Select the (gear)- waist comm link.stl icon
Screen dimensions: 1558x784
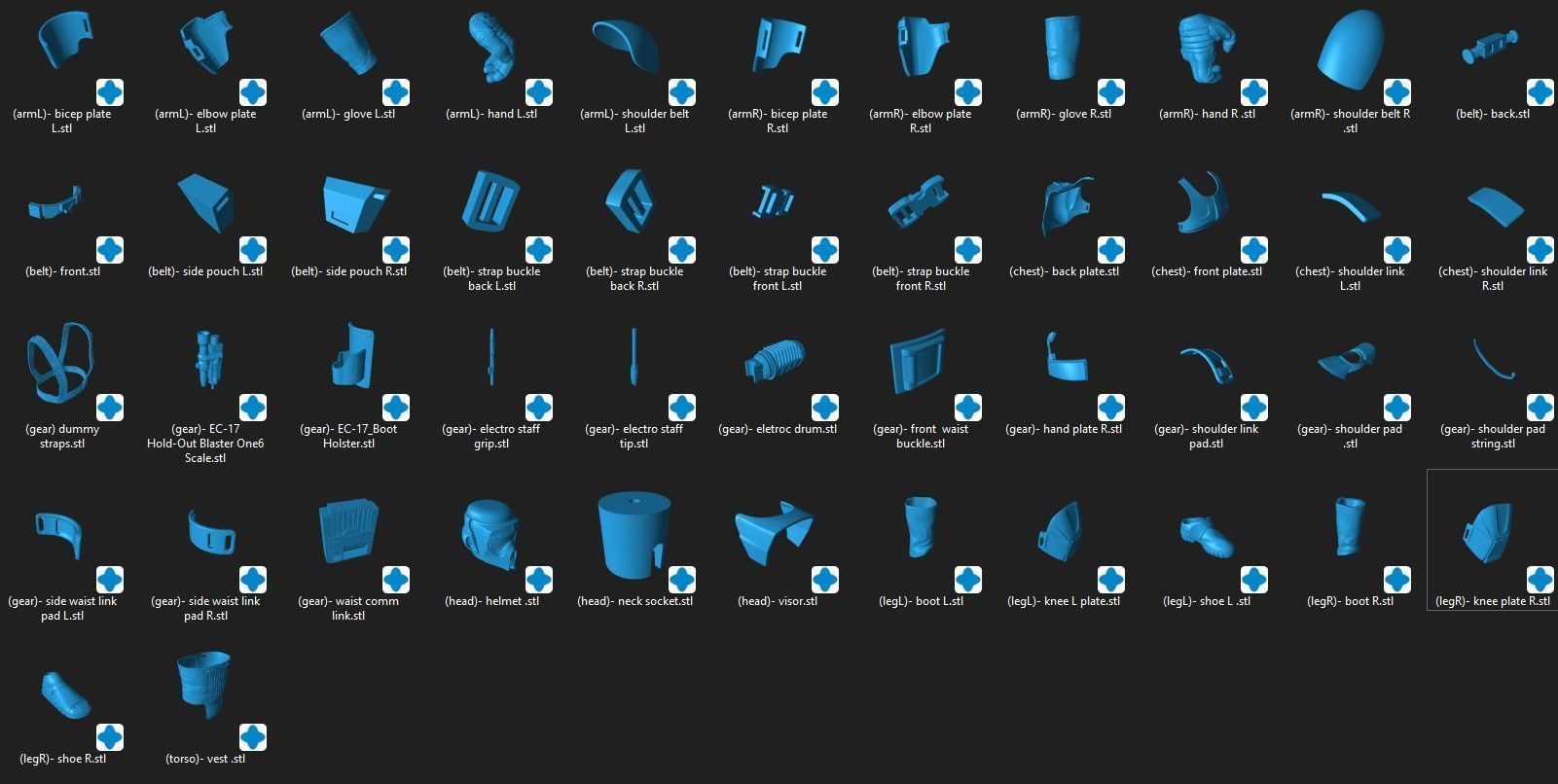(348, 532)
